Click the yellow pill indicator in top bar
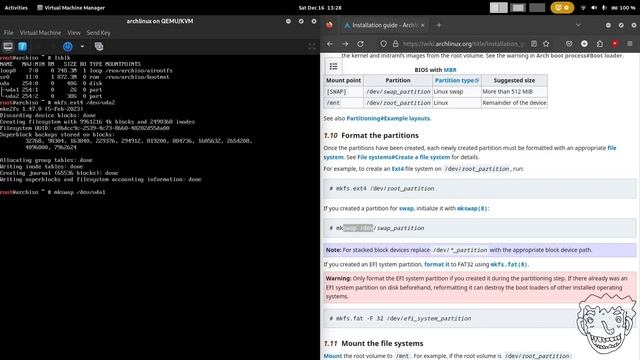This screenshot has width=640, height=360. tap(562, 7)
